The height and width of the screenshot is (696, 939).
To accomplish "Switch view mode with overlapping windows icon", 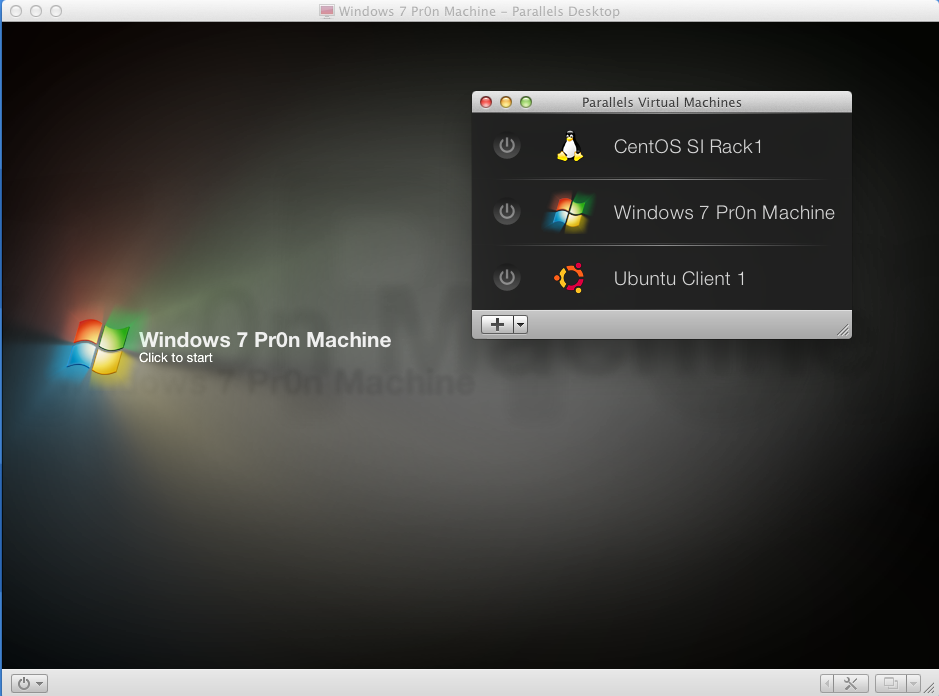I will [890, 683].
